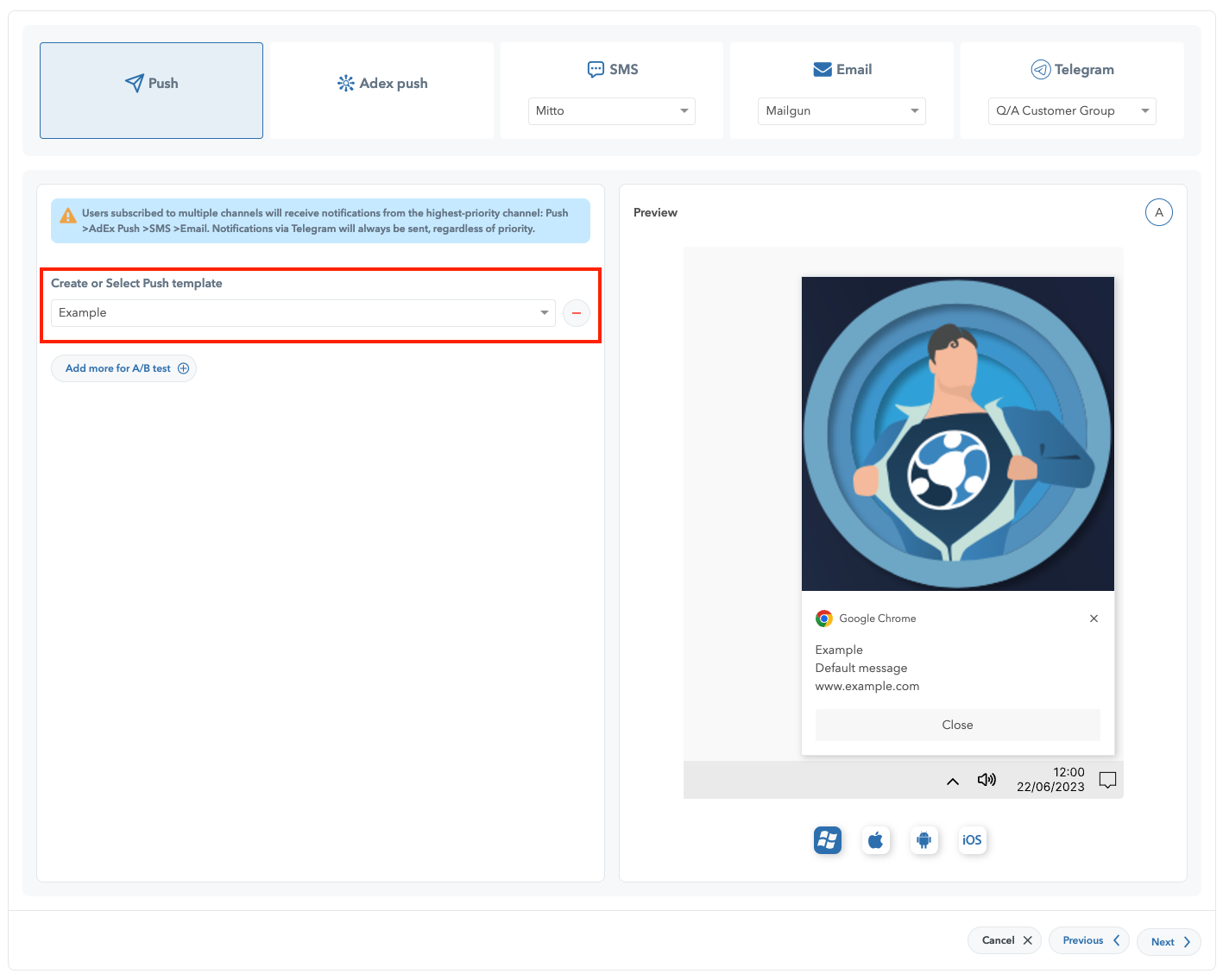
Task: Click the taskbar notification center icon
Action: [1107, 780]
